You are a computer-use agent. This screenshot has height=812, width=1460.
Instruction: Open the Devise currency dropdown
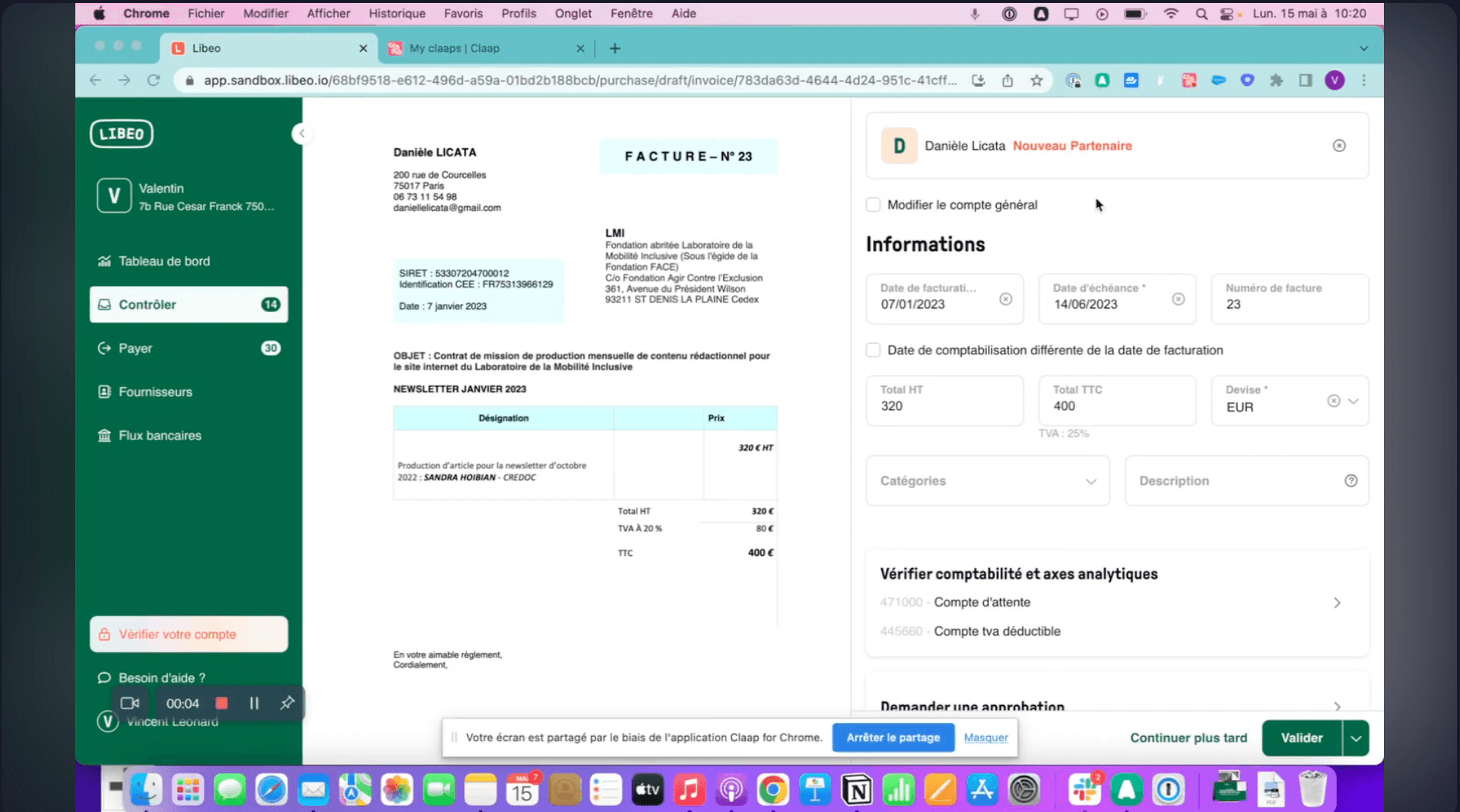1354,401
